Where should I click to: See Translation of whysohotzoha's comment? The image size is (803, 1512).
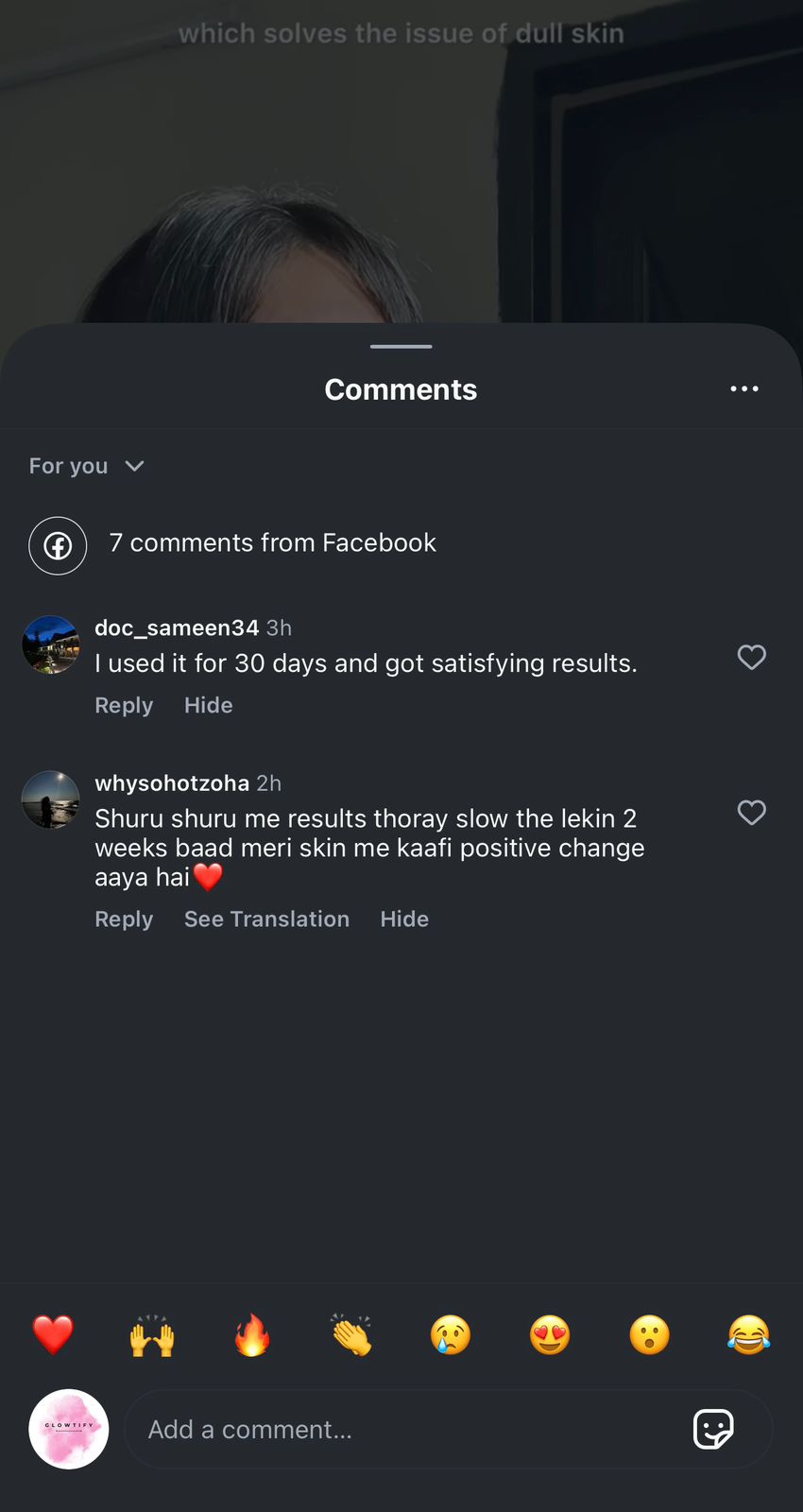(x=266, y=919)
